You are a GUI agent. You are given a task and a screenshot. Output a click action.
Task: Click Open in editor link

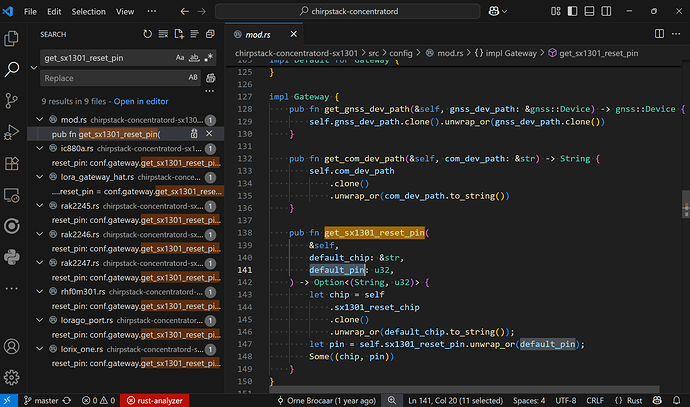click(141, 101)
